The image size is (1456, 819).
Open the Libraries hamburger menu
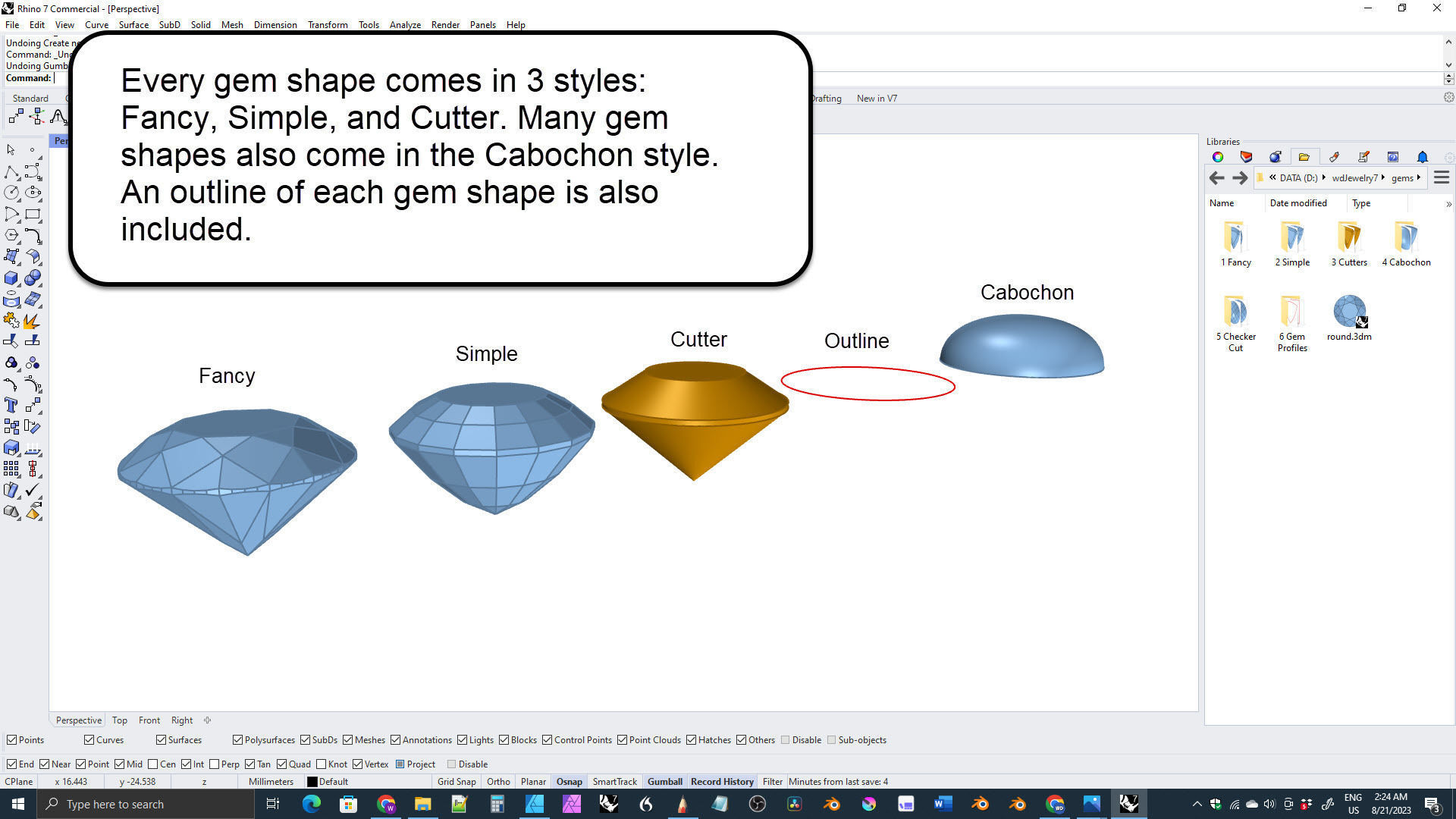1442,178
